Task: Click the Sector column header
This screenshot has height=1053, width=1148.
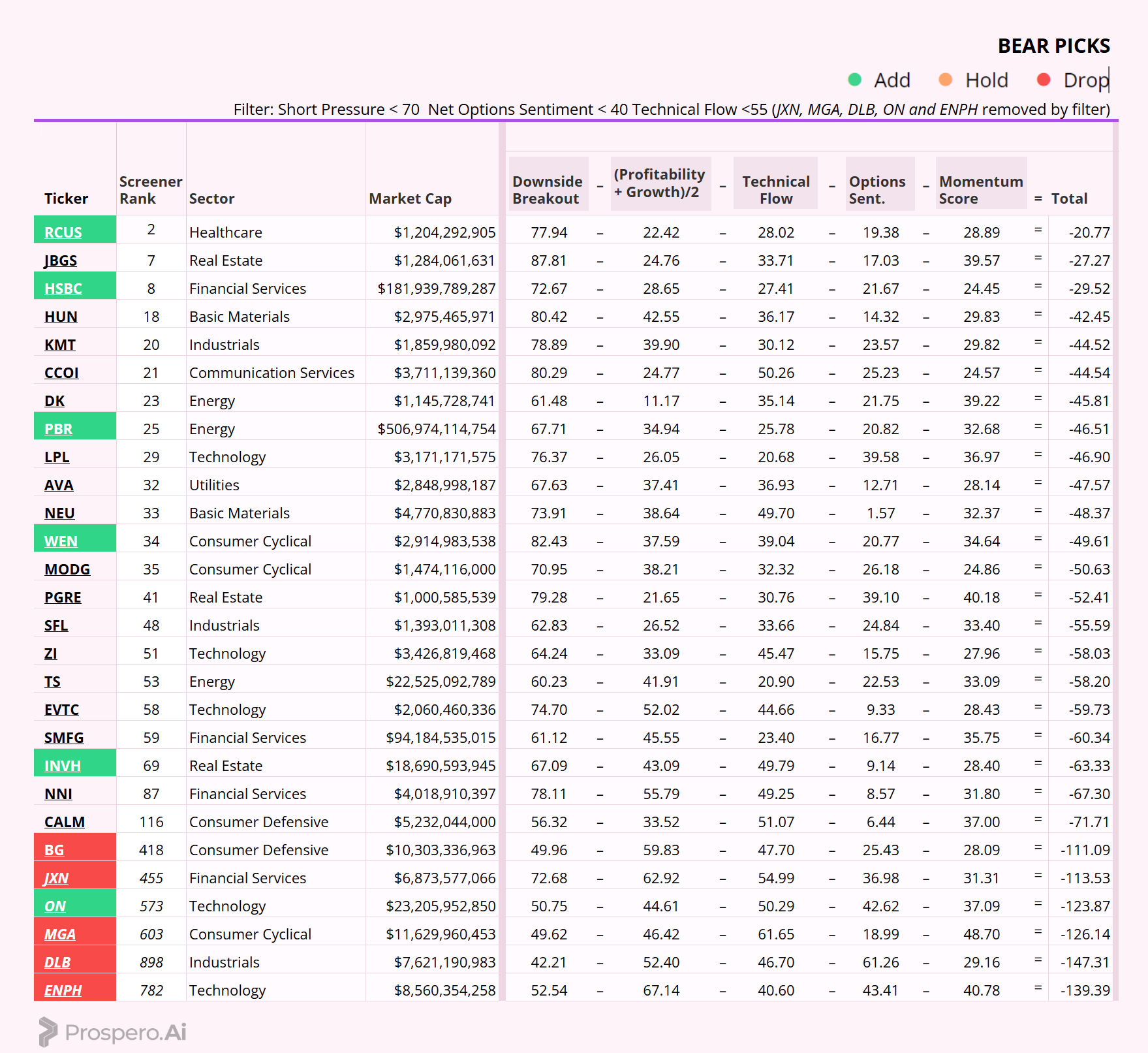Action: (211, 198)
